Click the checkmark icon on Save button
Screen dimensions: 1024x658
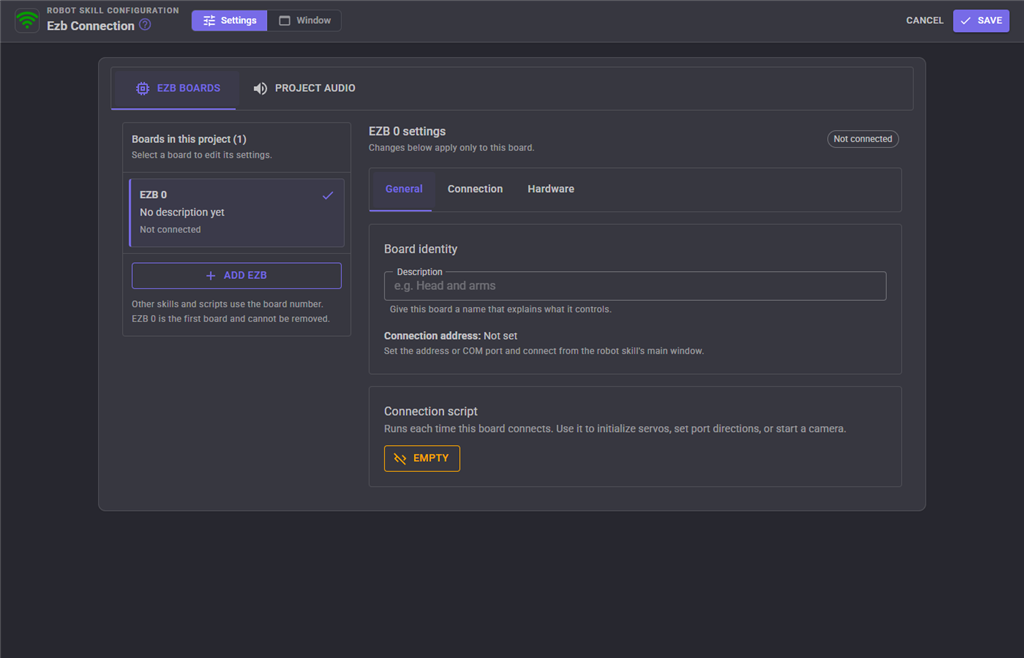point(965,21)
